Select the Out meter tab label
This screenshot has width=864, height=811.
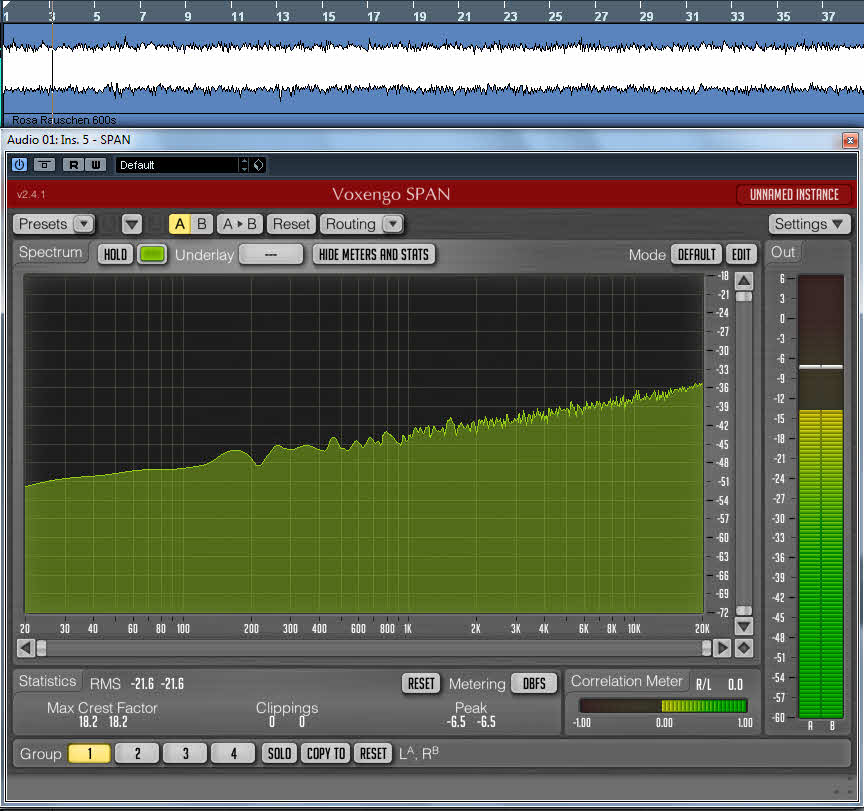pos(782,252)
